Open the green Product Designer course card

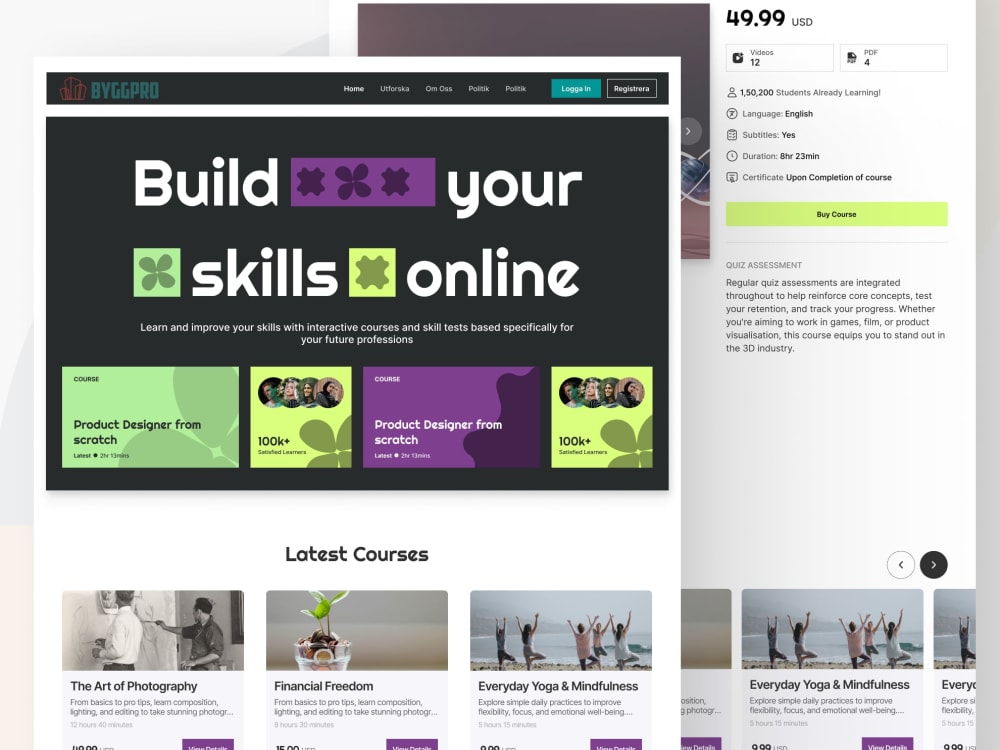point(151,417)
